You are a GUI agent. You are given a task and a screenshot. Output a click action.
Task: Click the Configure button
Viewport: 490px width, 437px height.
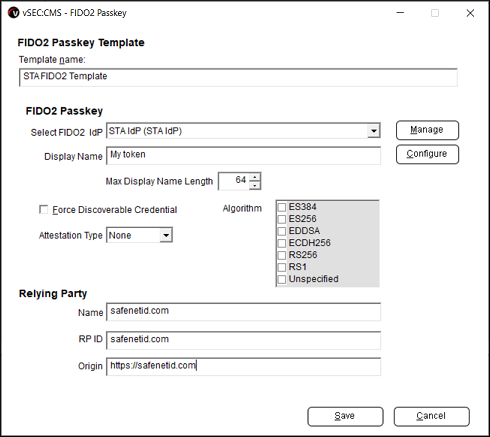coord(427,154)
